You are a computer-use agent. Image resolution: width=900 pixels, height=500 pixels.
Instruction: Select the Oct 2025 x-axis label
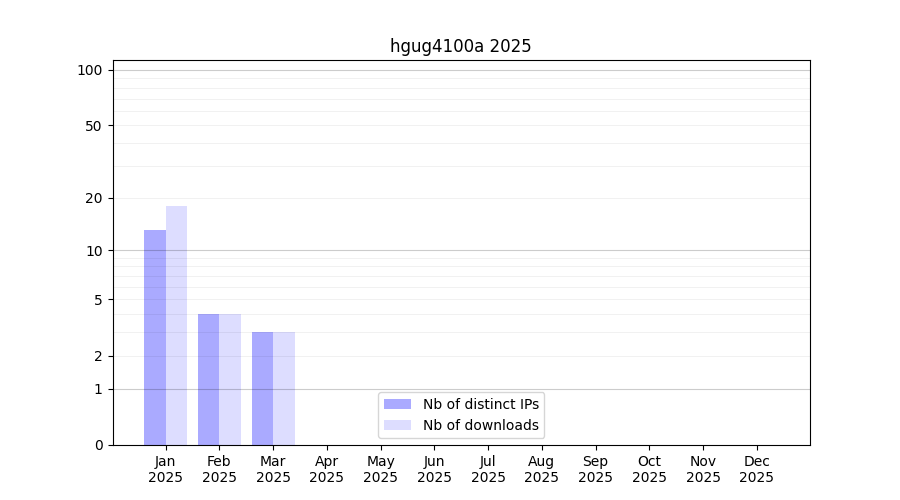click(x=649, y=469)
